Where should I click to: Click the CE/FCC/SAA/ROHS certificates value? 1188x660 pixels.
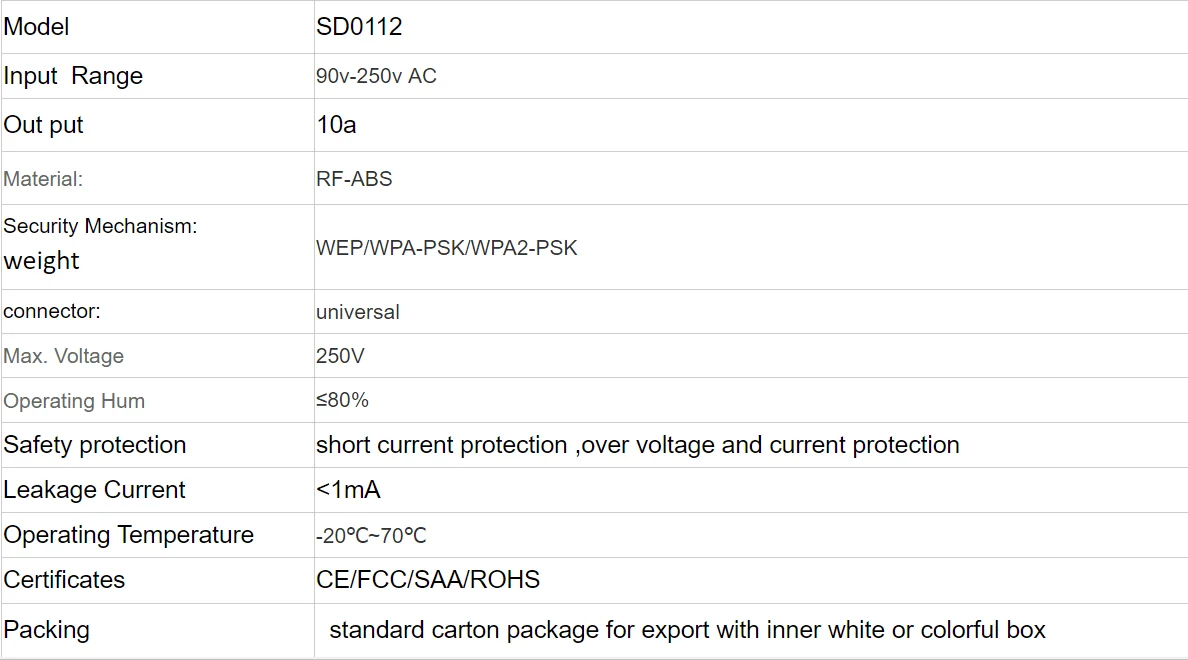tap(428, 580)
